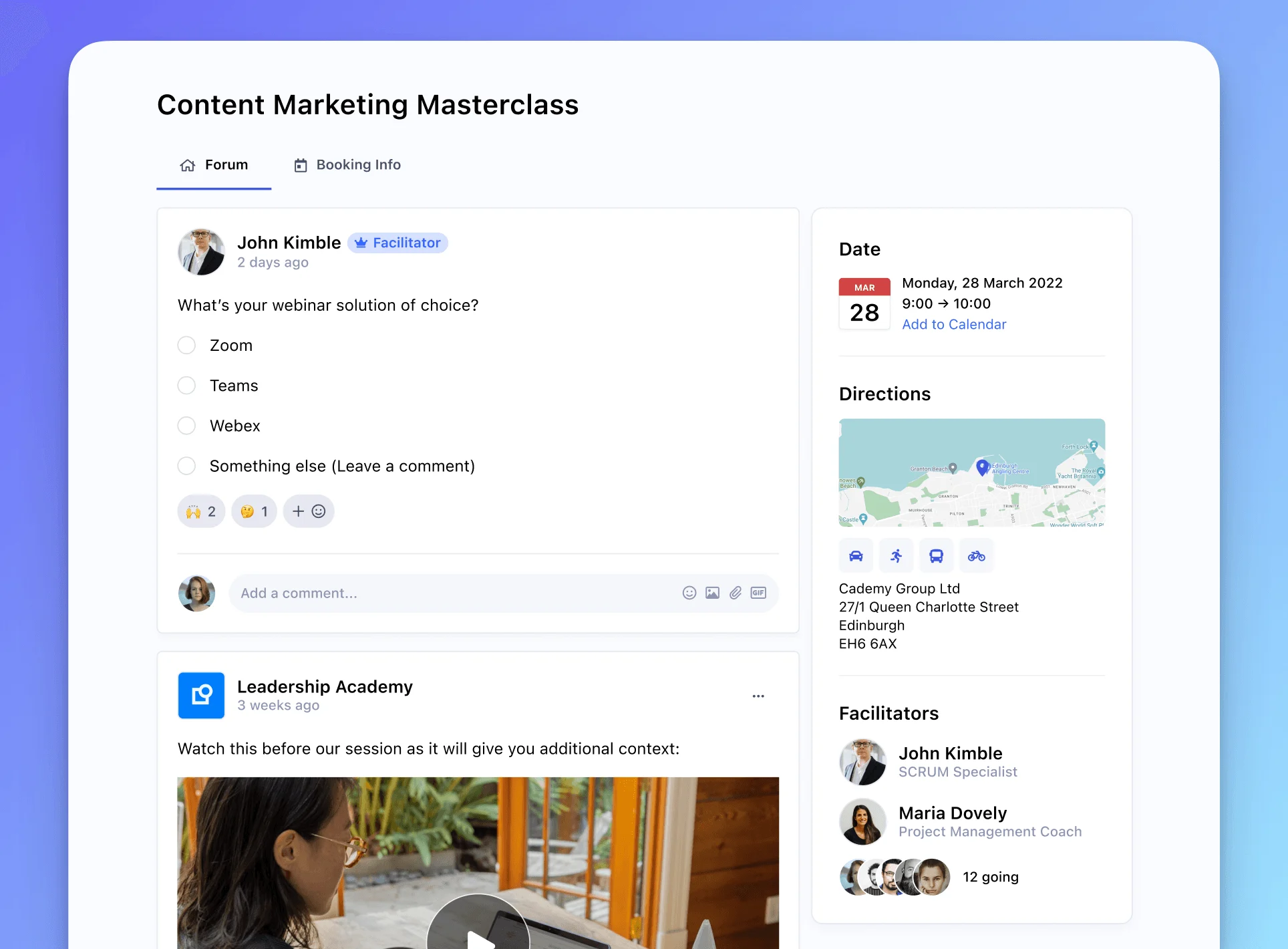
Task: Insert a GIF into the comment
Action: tap(758, 593)
